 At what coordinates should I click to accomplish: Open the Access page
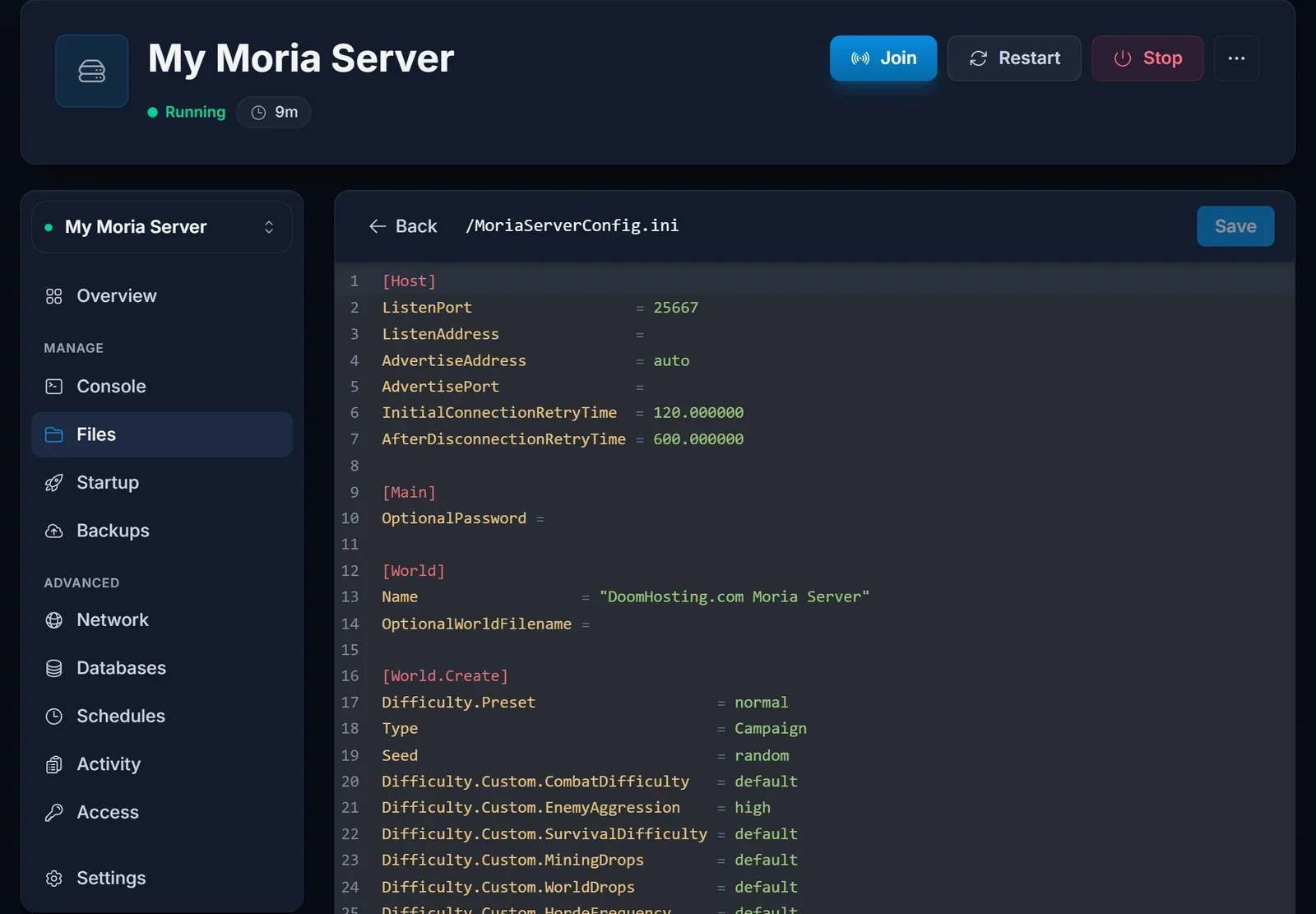click(162, 813)
